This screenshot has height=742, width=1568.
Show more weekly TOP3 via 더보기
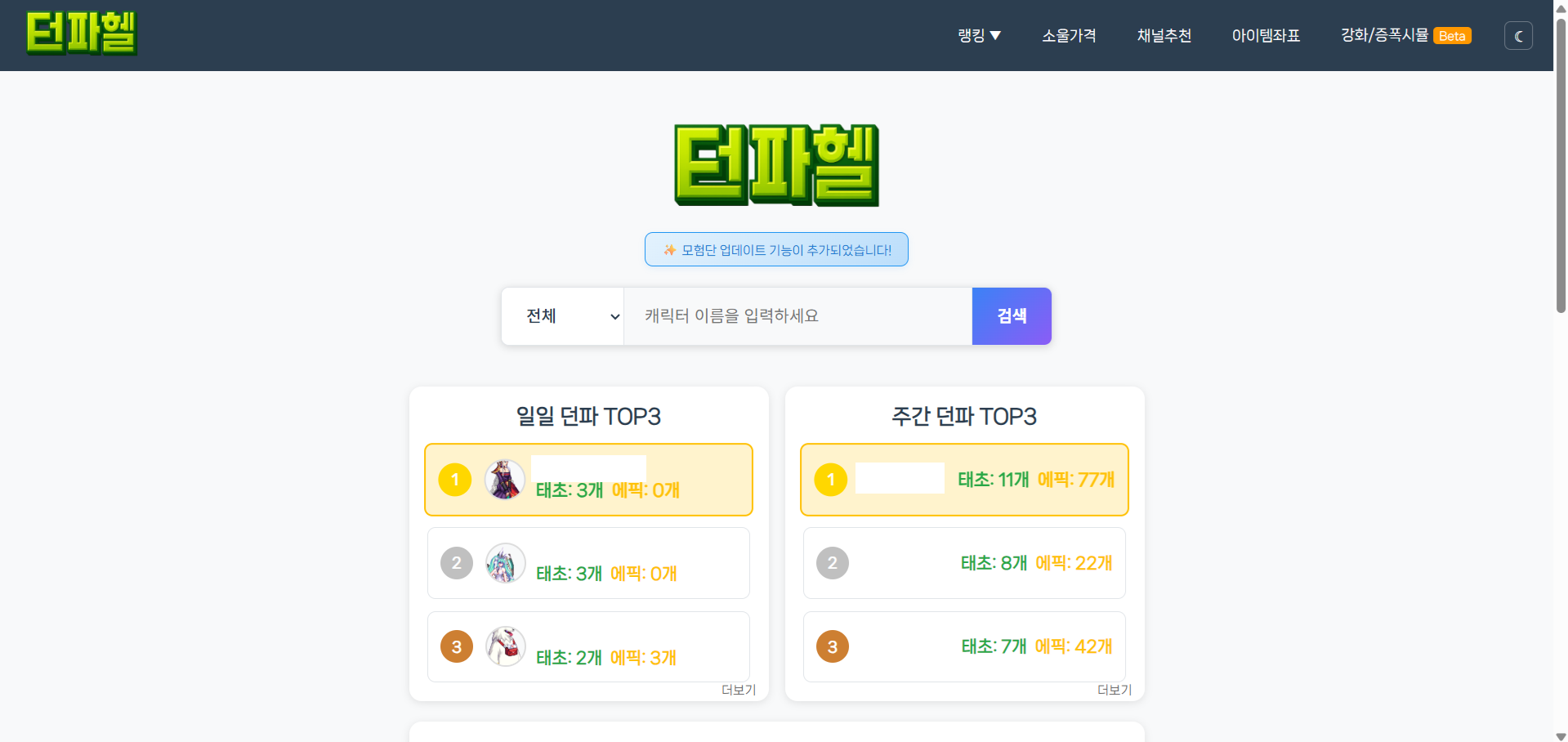click(x=1114, y=690)
